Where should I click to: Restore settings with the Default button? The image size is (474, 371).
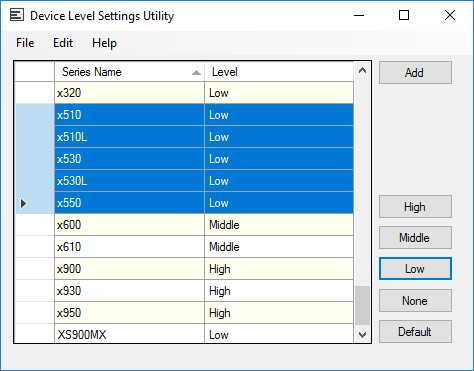(415, 332)
